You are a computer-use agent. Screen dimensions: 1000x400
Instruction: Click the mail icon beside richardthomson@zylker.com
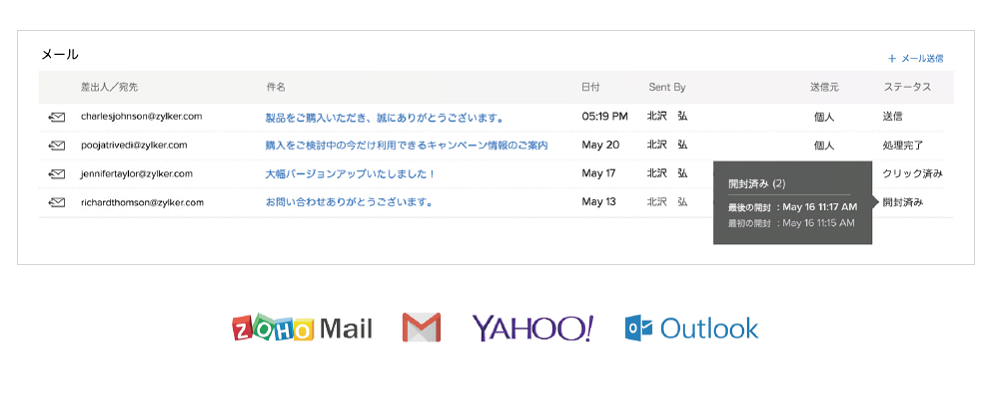point(56,203)
